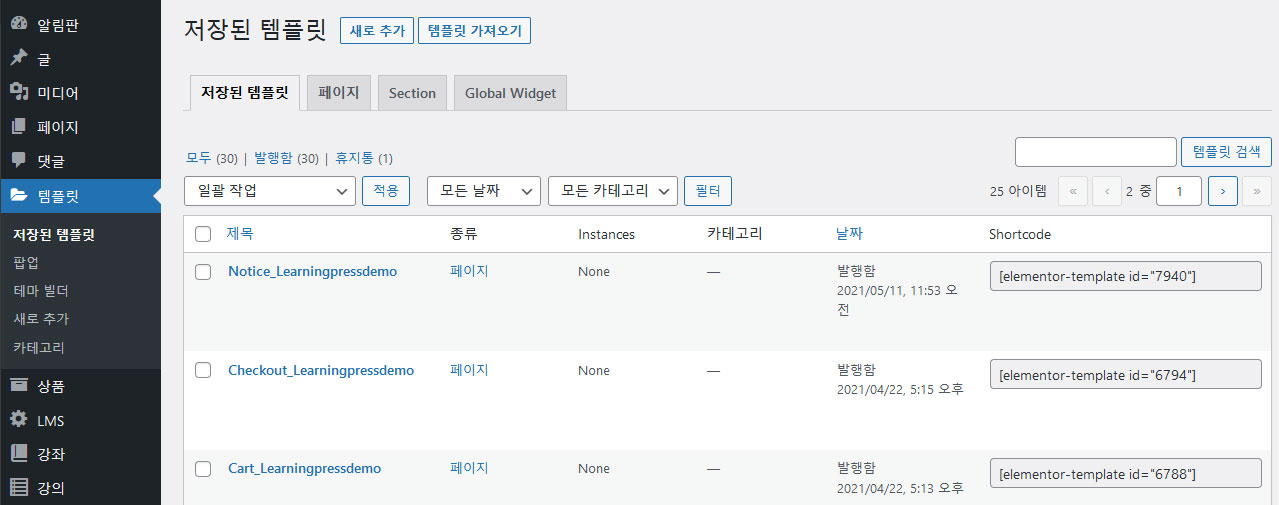Expand the all dates dropdown filter
The height and width of the screenshot is (505, 1279).
[483, 191]
